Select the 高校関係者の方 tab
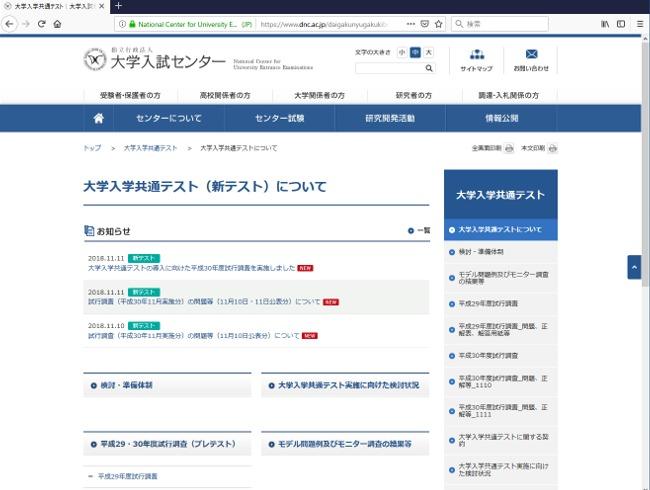The width and height of the screenshot is (650, 490). (x=225, y=95)
